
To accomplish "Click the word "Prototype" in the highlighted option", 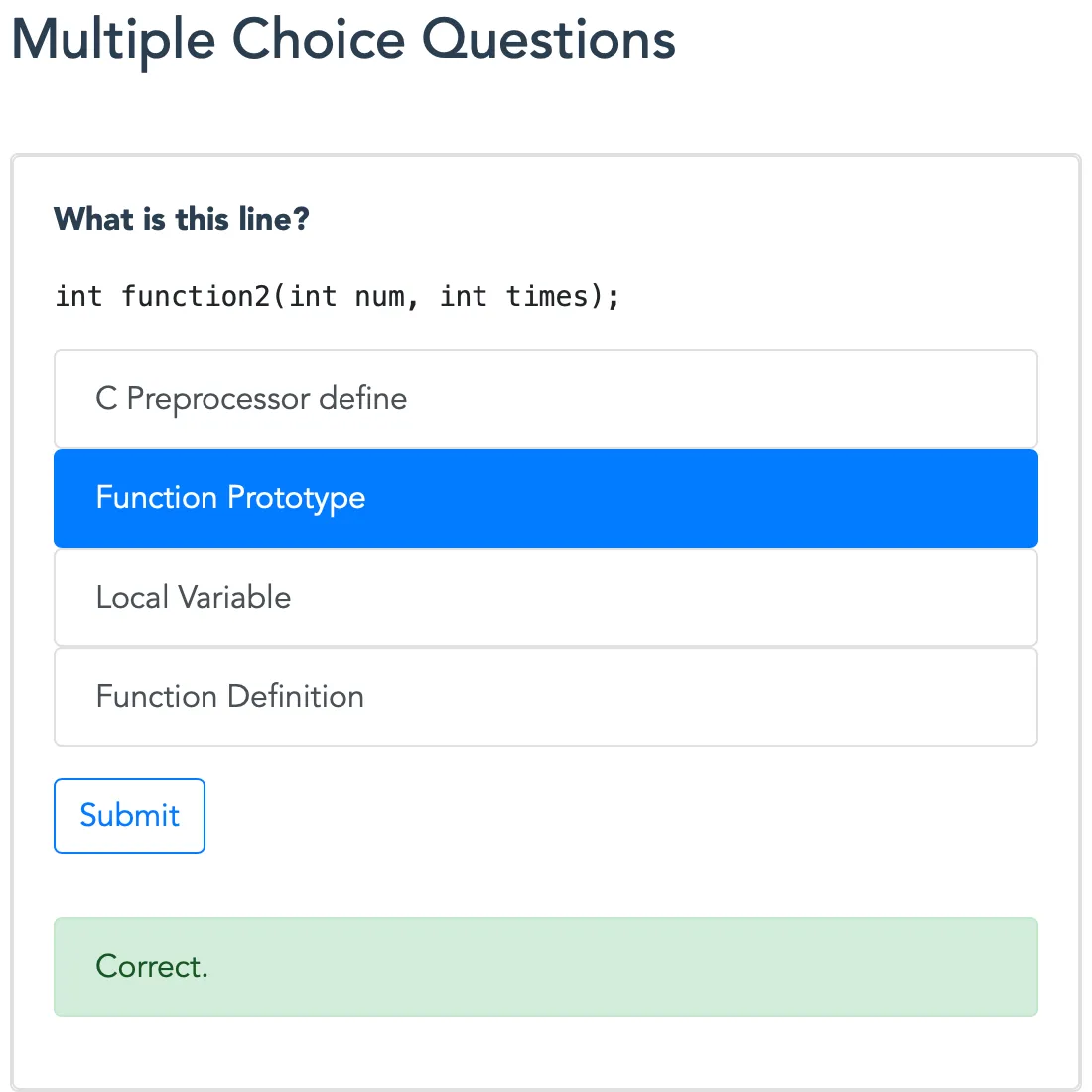I will (297, 498).
